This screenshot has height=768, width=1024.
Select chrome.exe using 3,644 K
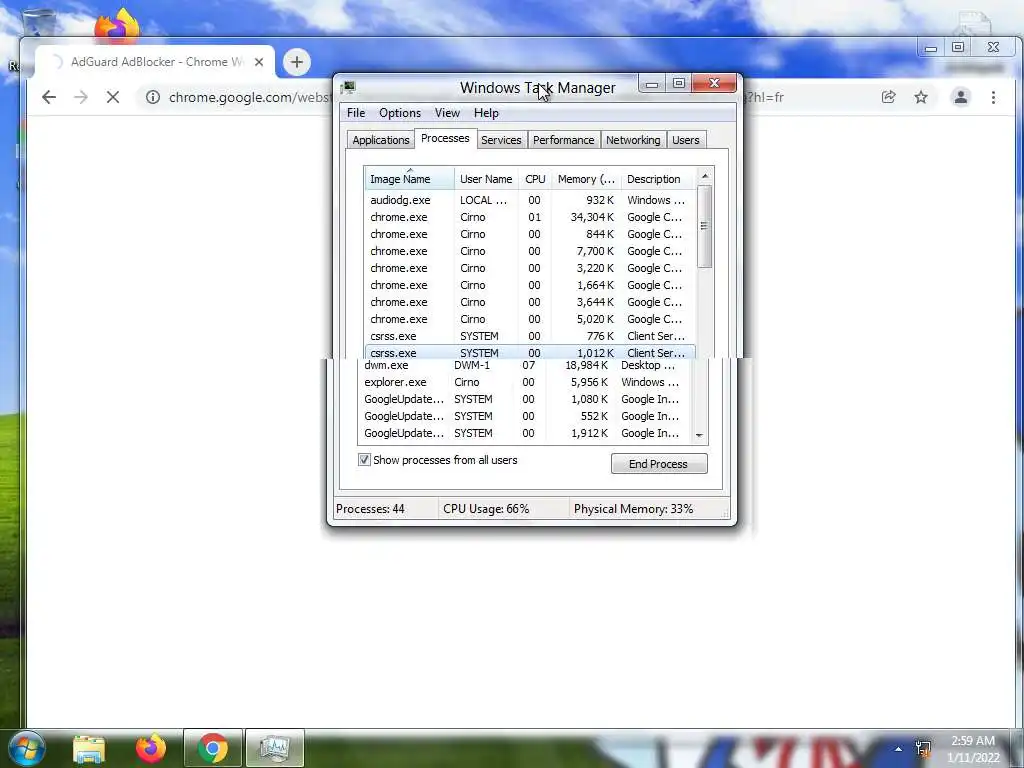click(530, 302)
